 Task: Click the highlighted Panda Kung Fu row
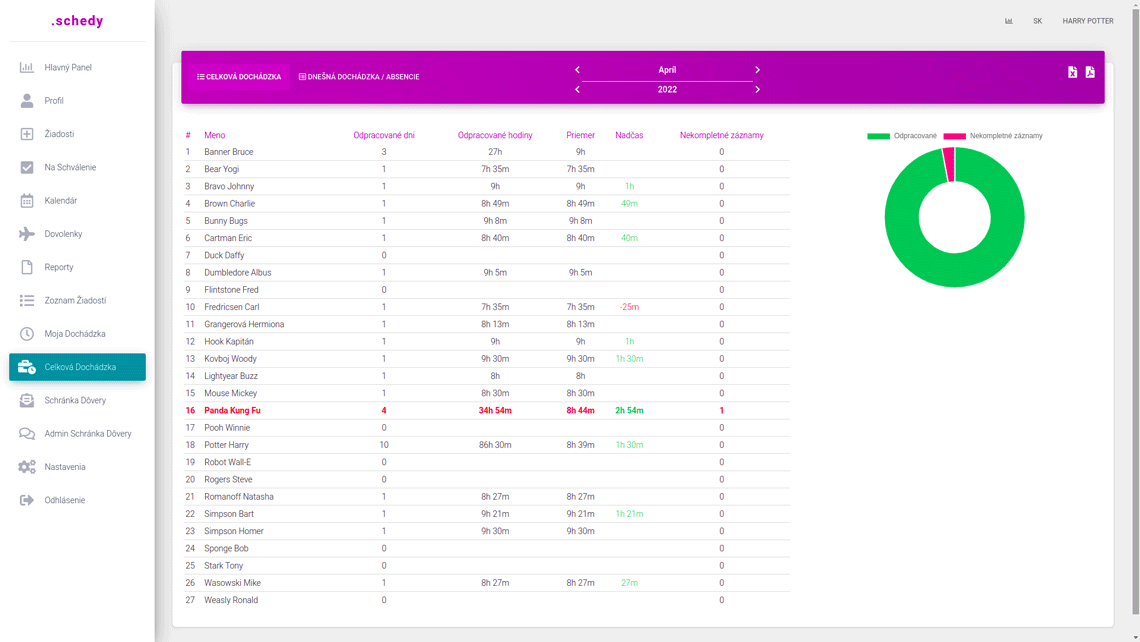coord(232,411)
